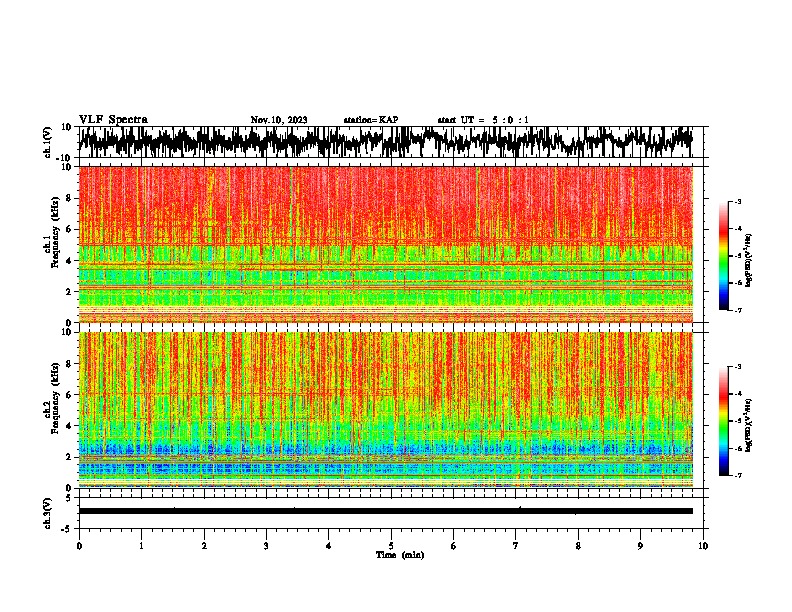Click the "-7" tick on ch.1 colorbar
This screenshot has height=612, width=792.
click(x=738, y=310)
